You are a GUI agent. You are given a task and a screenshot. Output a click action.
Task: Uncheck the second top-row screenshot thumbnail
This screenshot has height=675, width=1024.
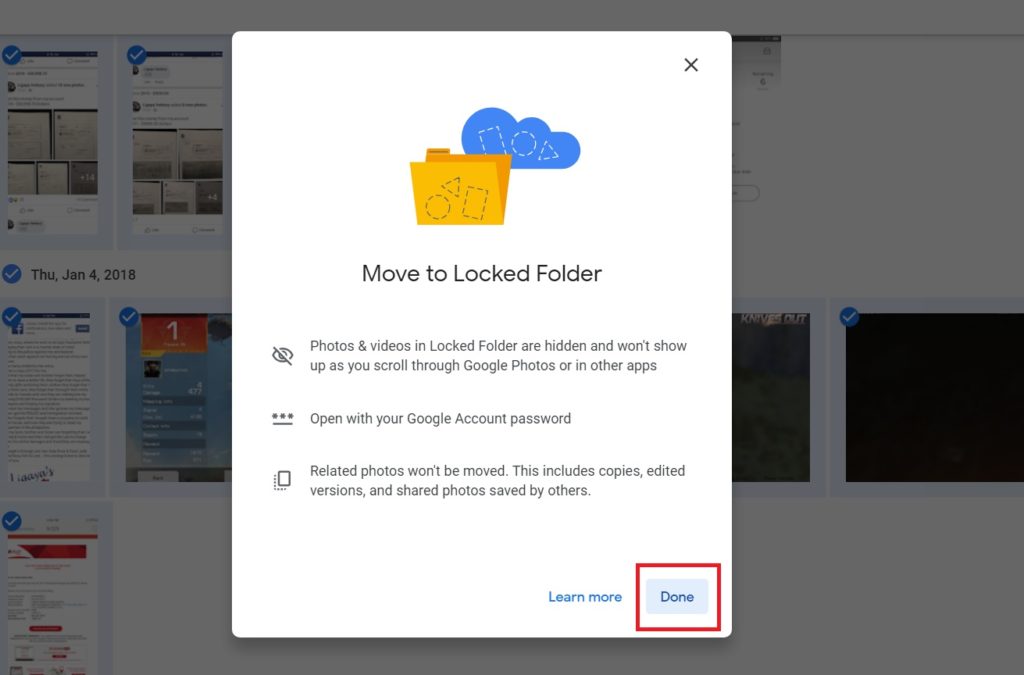pyautogui.click(x=136, y=55)
